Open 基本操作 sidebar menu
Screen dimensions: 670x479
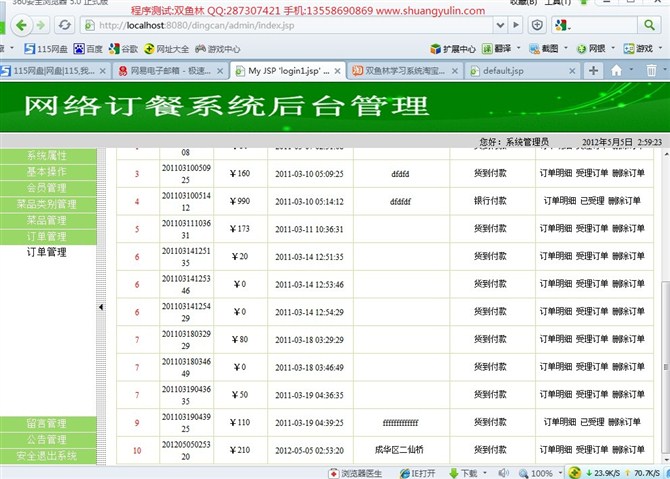48,172
